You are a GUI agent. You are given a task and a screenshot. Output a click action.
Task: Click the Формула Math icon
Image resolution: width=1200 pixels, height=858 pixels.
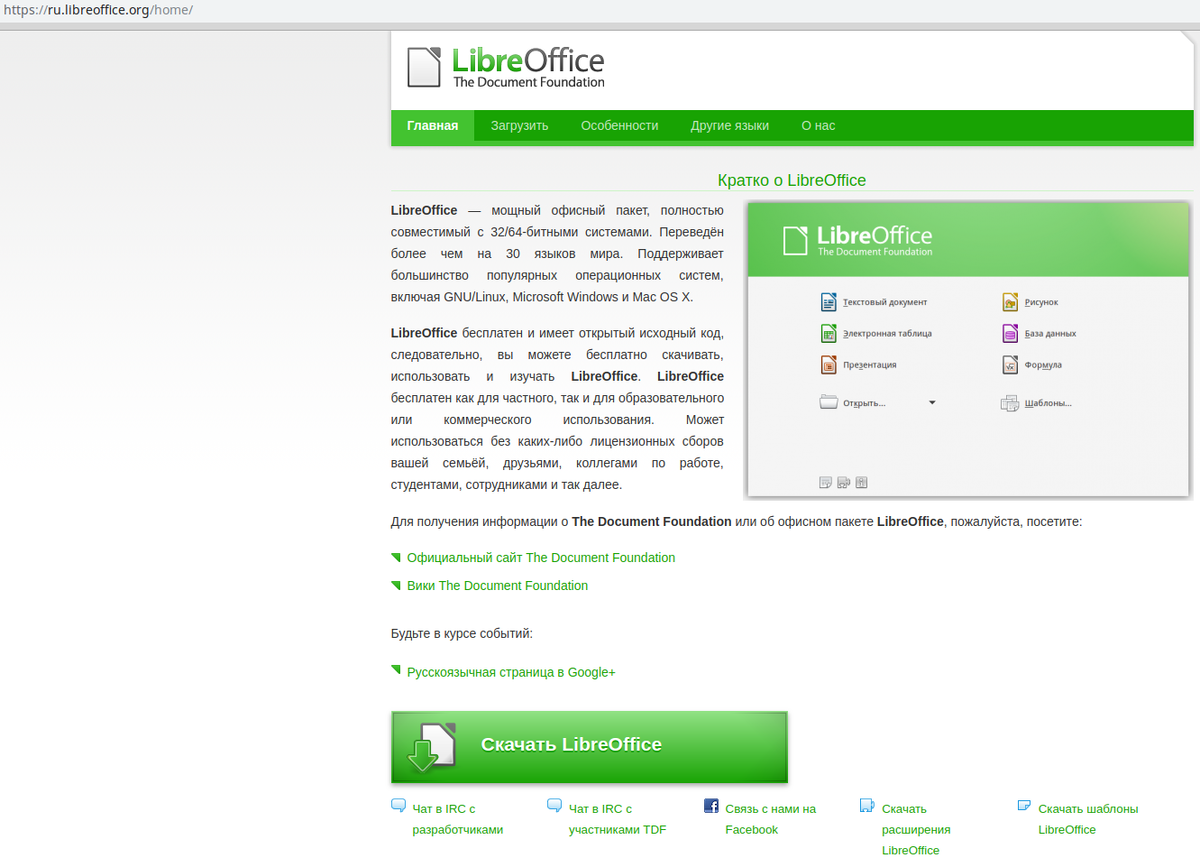tap(1010, 365)
